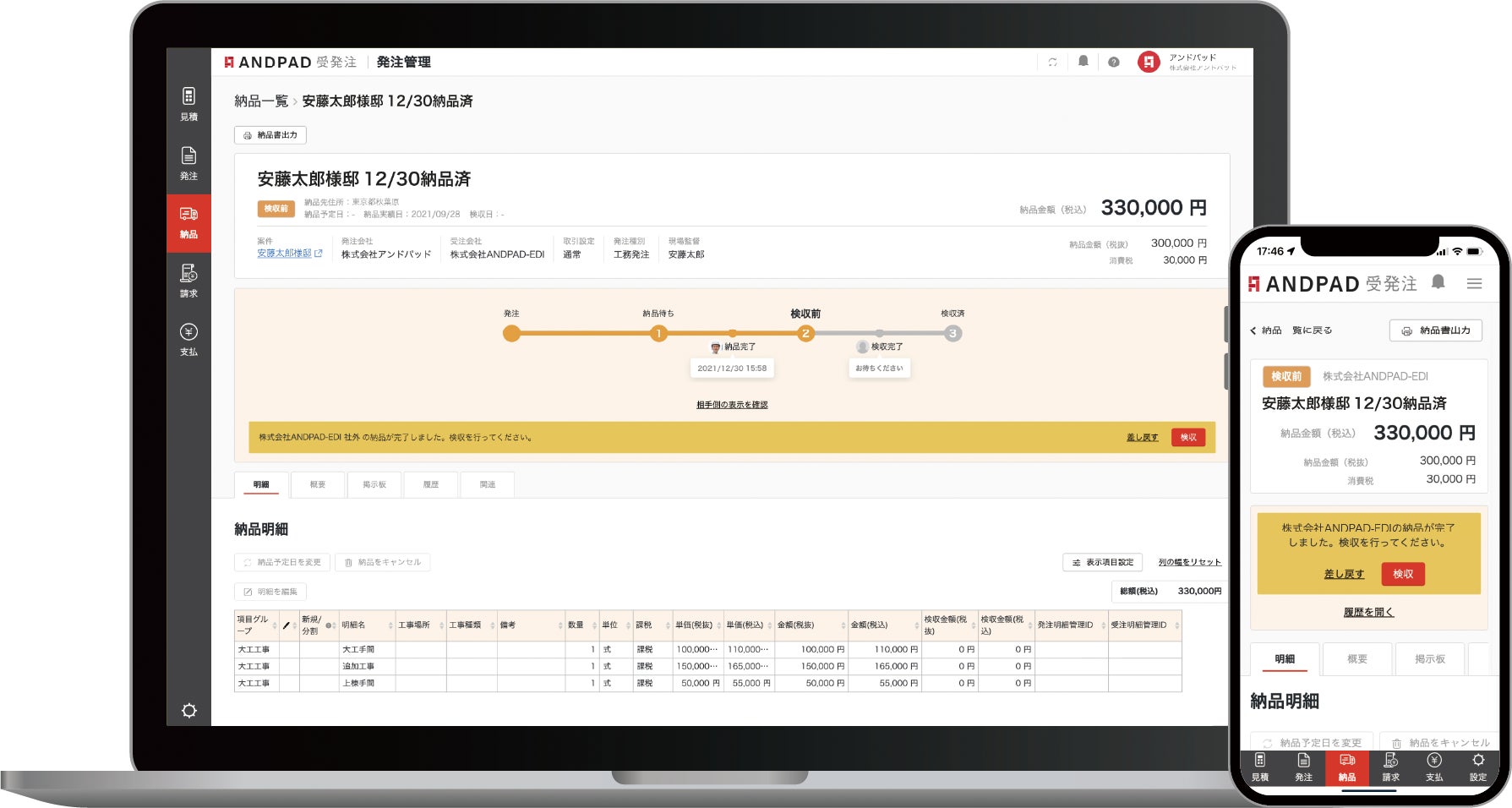
Task: Click 納品書出力 button on laptop
Action: pos(270,135)
